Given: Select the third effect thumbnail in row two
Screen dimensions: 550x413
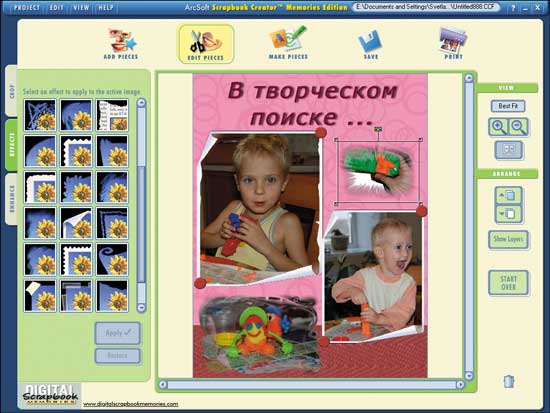Looking at the screenshot, I should 112,151.
